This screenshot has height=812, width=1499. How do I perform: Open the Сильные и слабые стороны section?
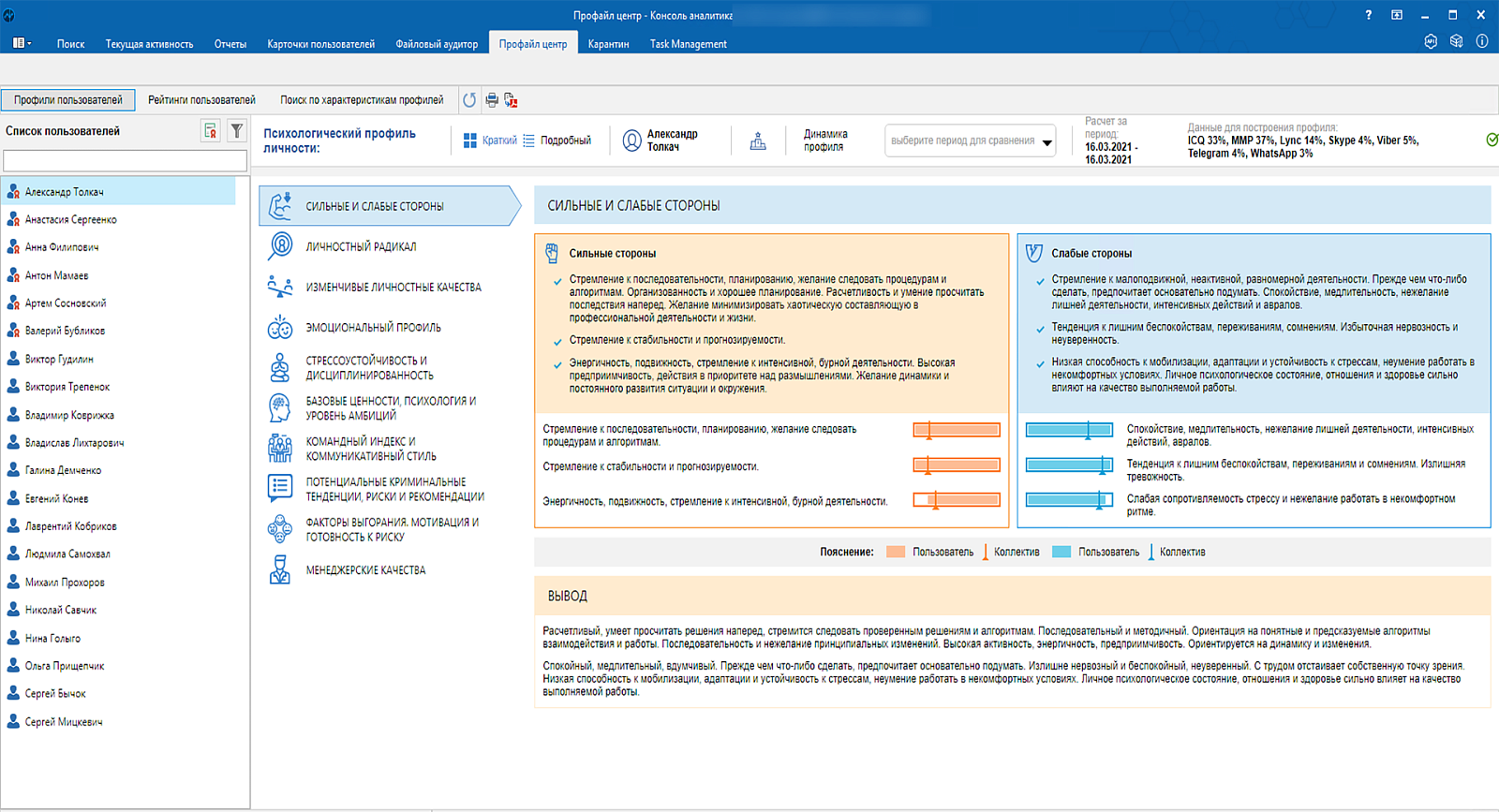click(x=390, y=206)
